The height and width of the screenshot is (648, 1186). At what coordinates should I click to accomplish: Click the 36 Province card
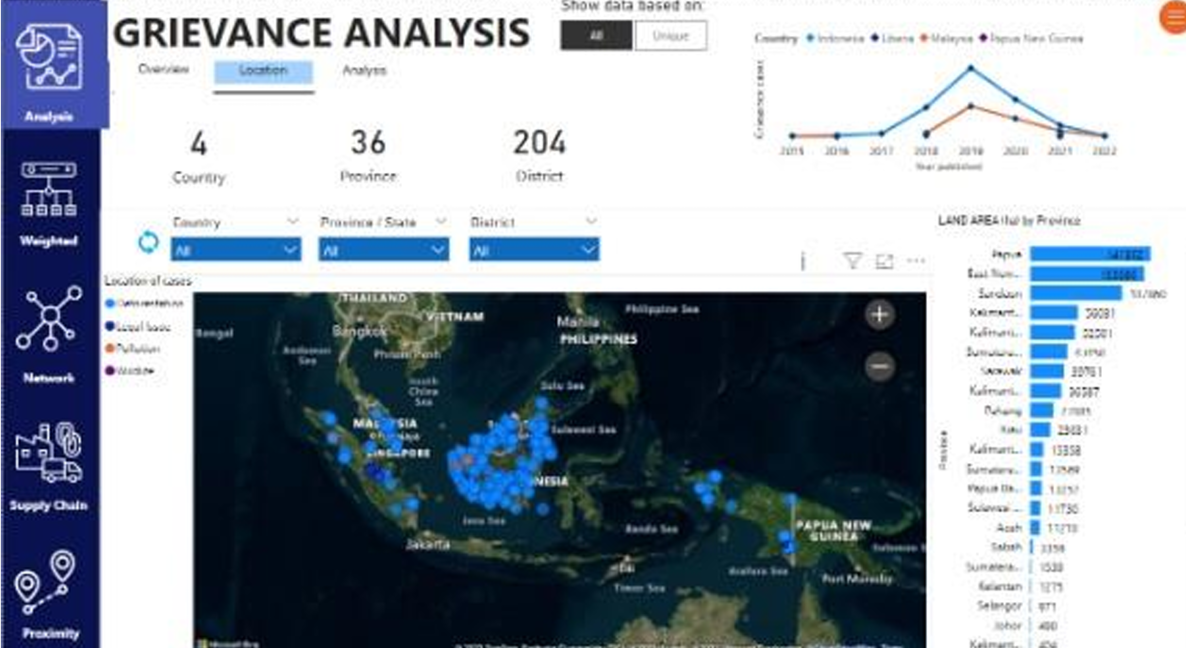[x=368, y=156]
